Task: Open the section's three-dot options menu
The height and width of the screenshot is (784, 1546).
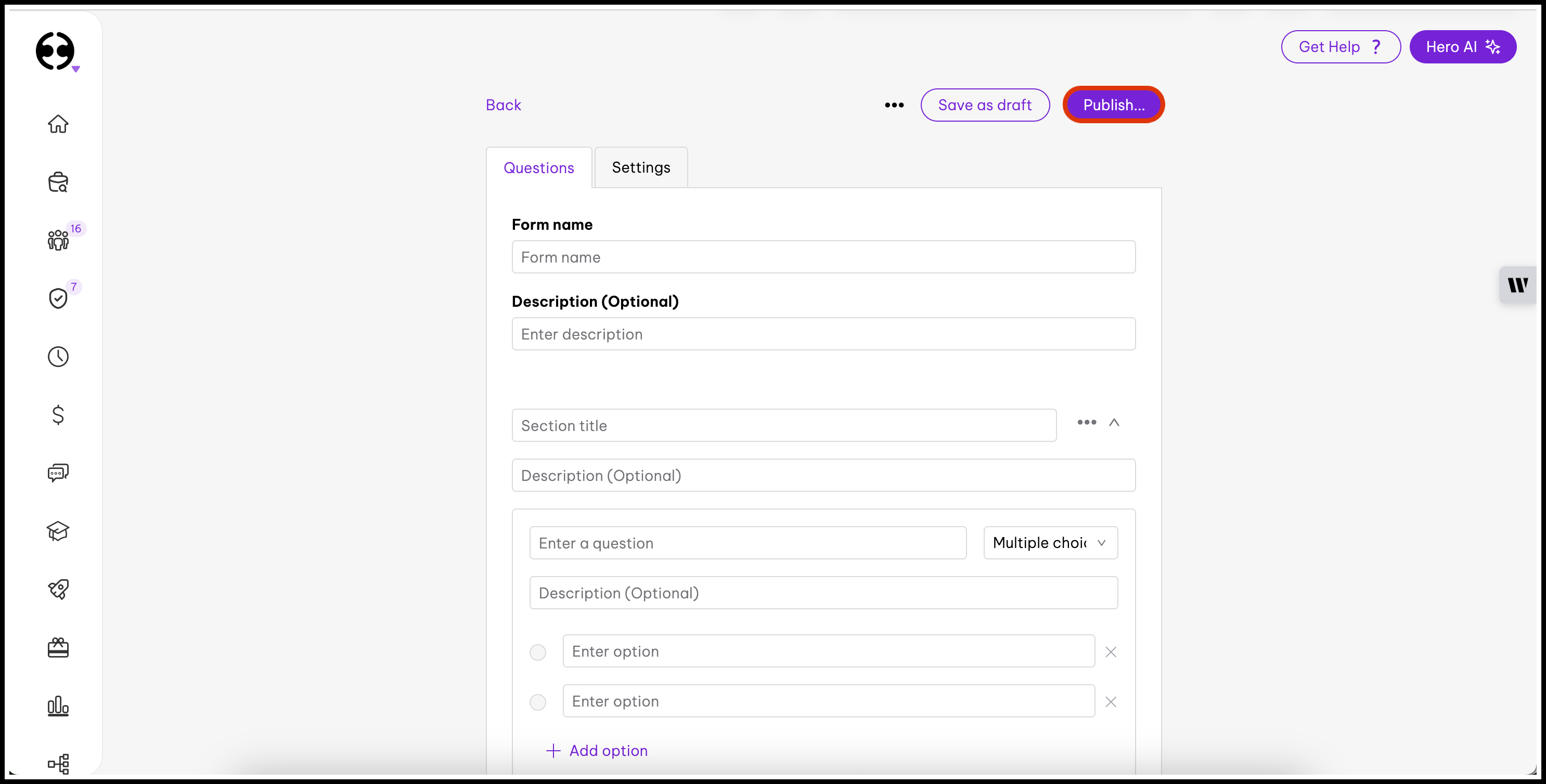Action: coord(1086,423)
